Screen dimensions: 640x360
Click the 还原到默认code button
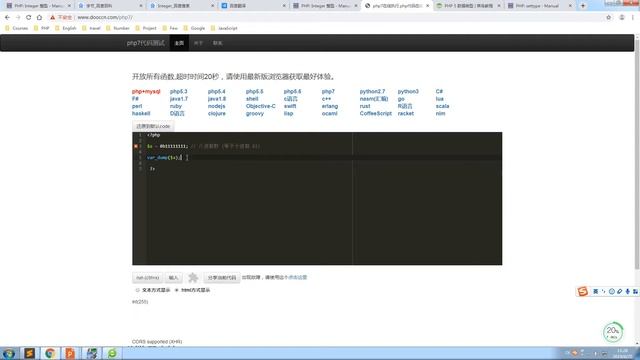point(153,126)
